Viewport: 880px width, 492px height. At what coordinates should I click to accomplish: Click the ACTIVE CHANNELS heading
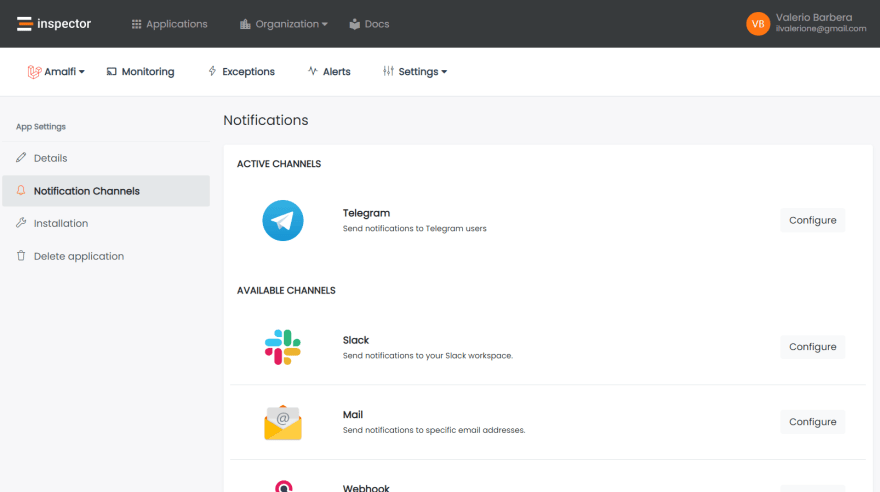coord(279,164)
